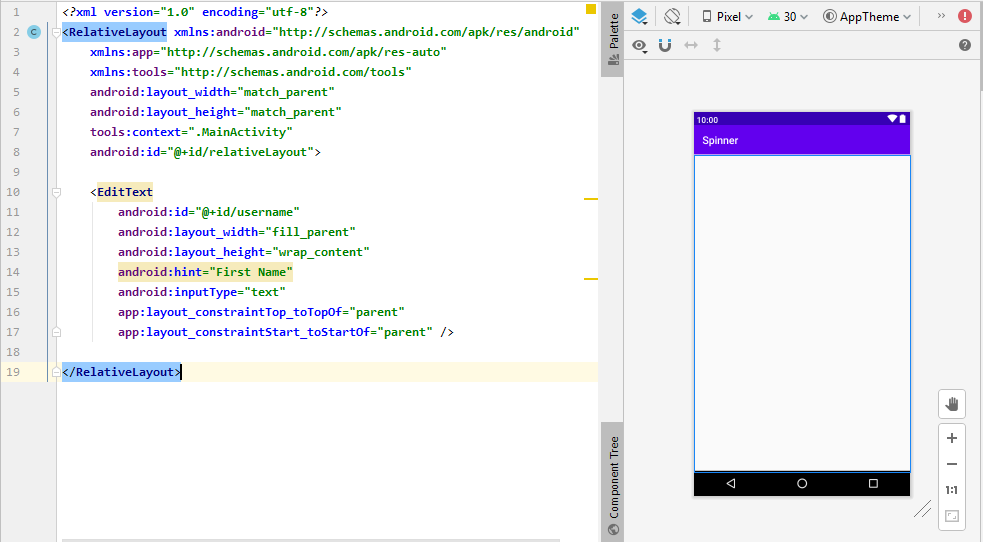Open the Palette side tab
Viewport: 983px width, 542px height.
(x=613, y=39)
